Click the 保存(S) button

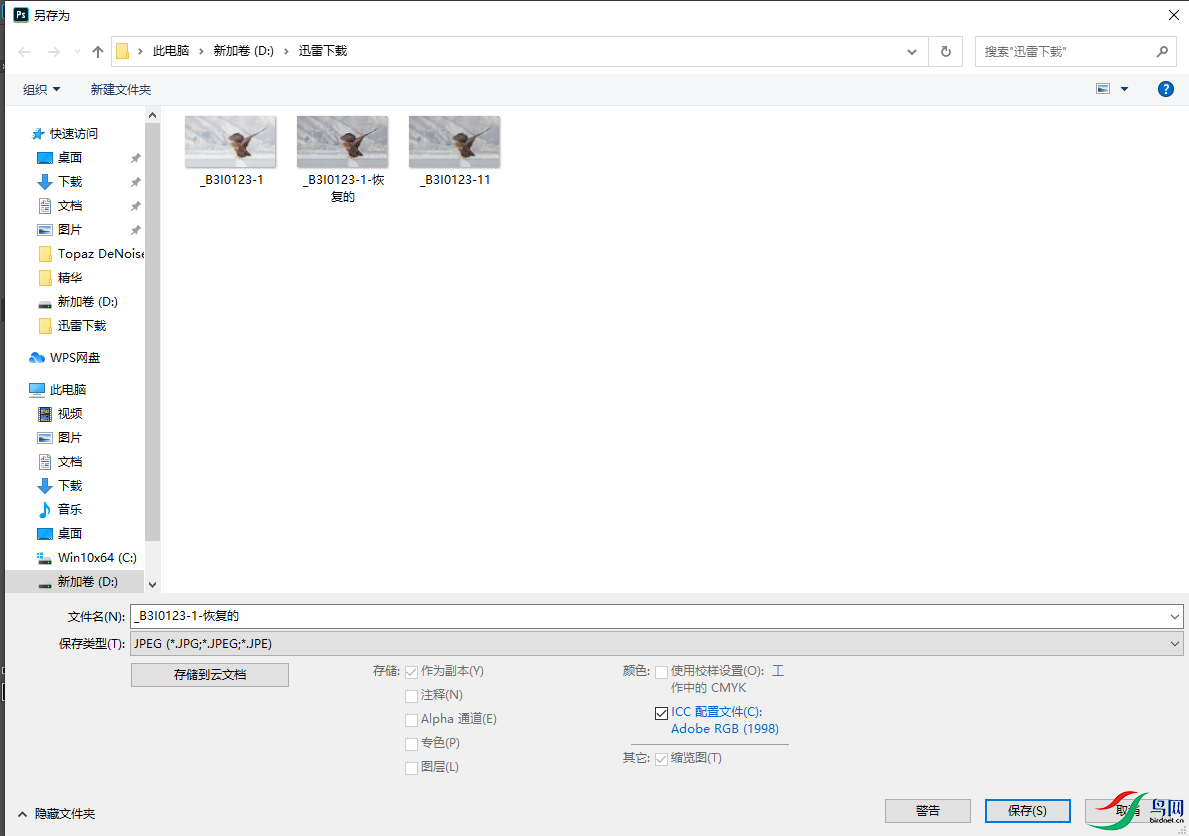(1027, 810)
